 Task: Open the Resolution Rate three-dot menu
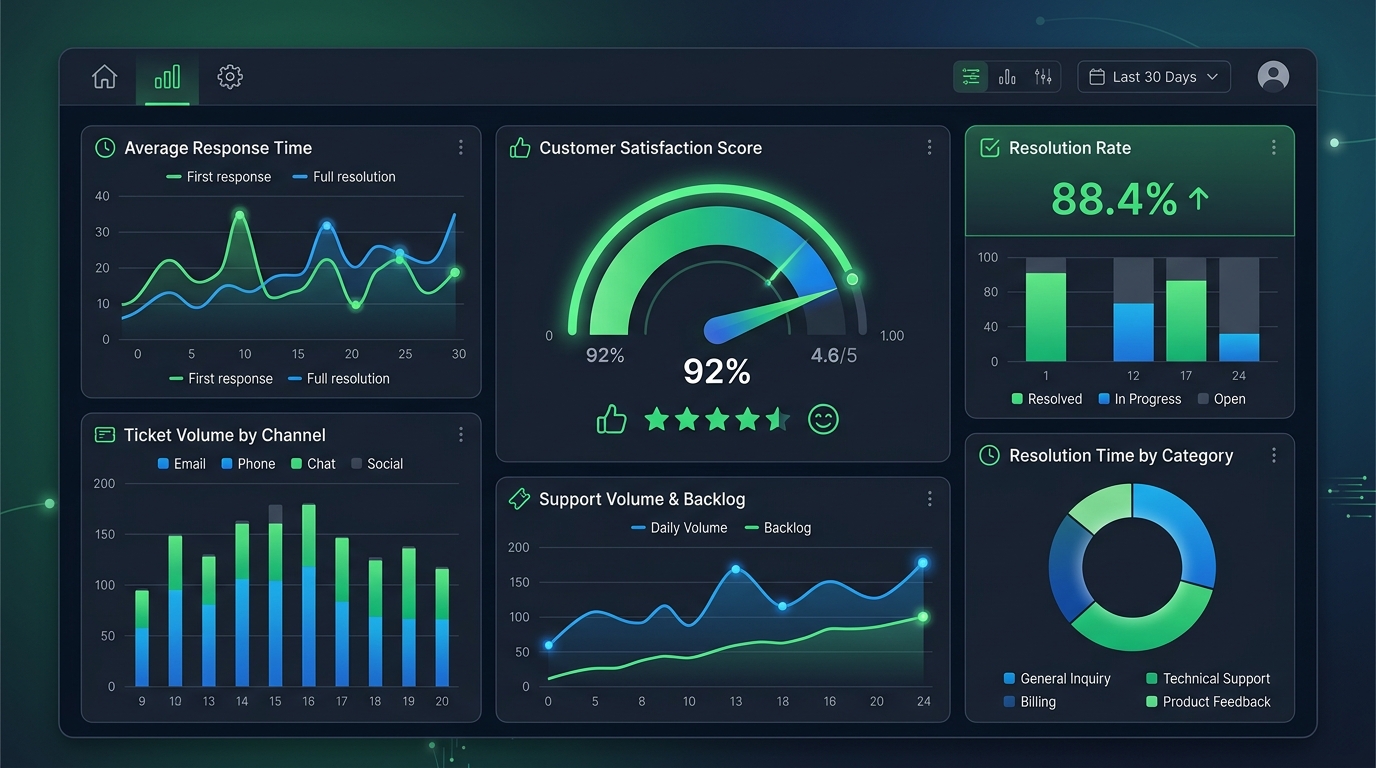point(1273,148)
